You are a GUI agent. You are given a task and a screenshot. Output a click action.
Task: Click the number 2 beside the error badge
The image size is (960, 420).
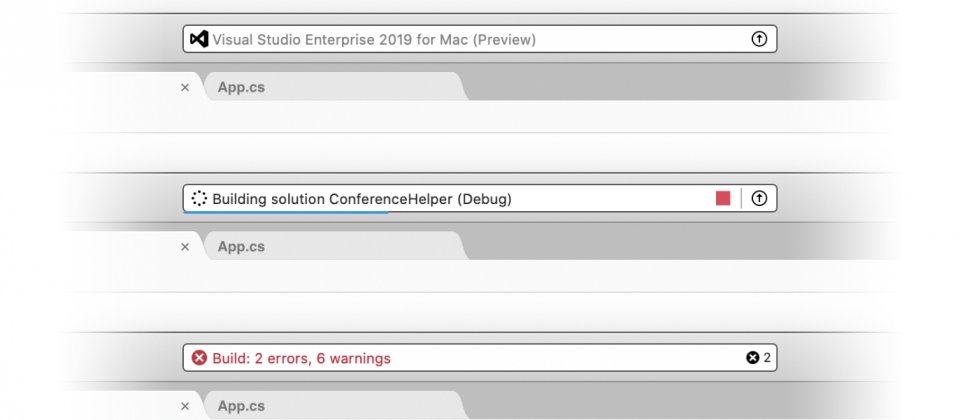pos(767,358)
